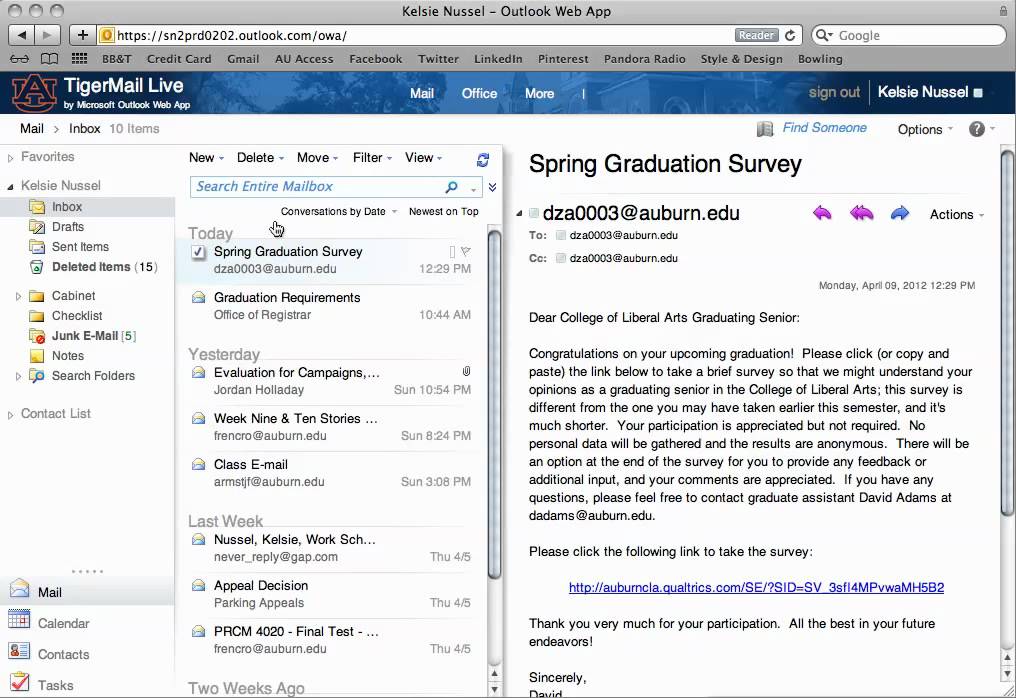1016x698 pixels.
Task: Click the Search Entire Mailbox field
Action: pyautogui.click(x=315, y=187)
